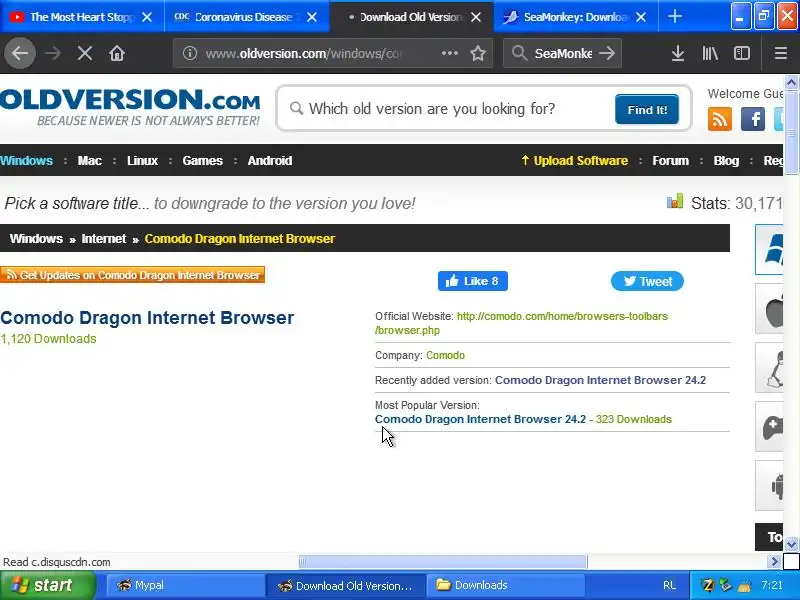Open the Forum link
This screenshot has height=600, width=800.
(x=670, y=161)
